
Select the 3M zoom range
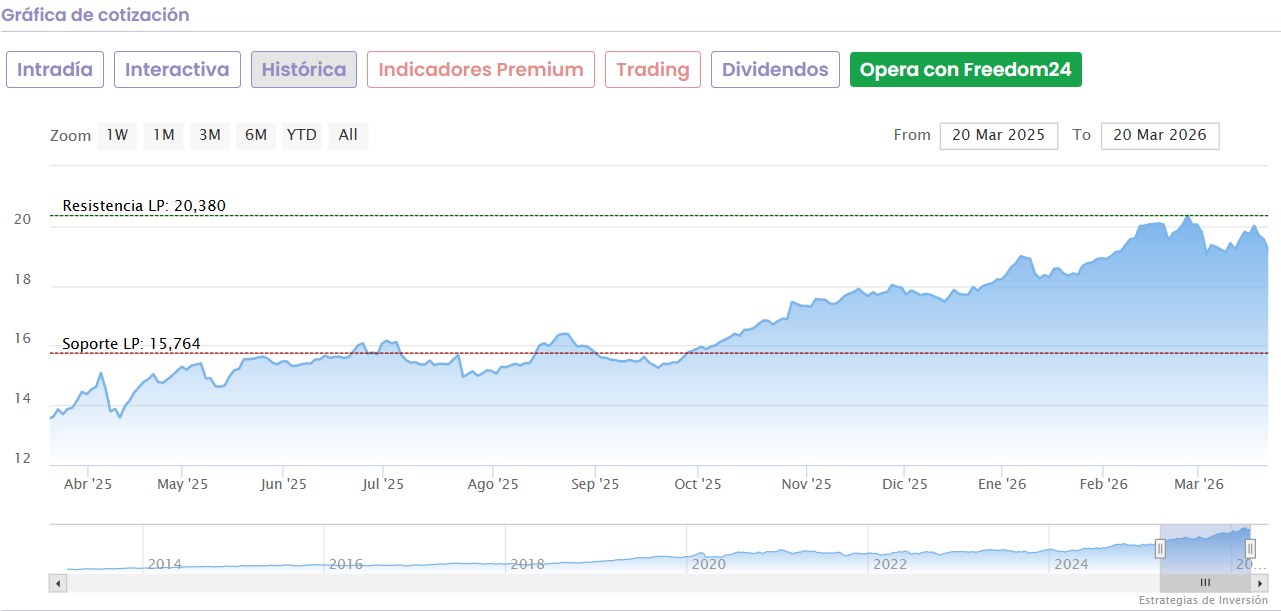point(209,135)
